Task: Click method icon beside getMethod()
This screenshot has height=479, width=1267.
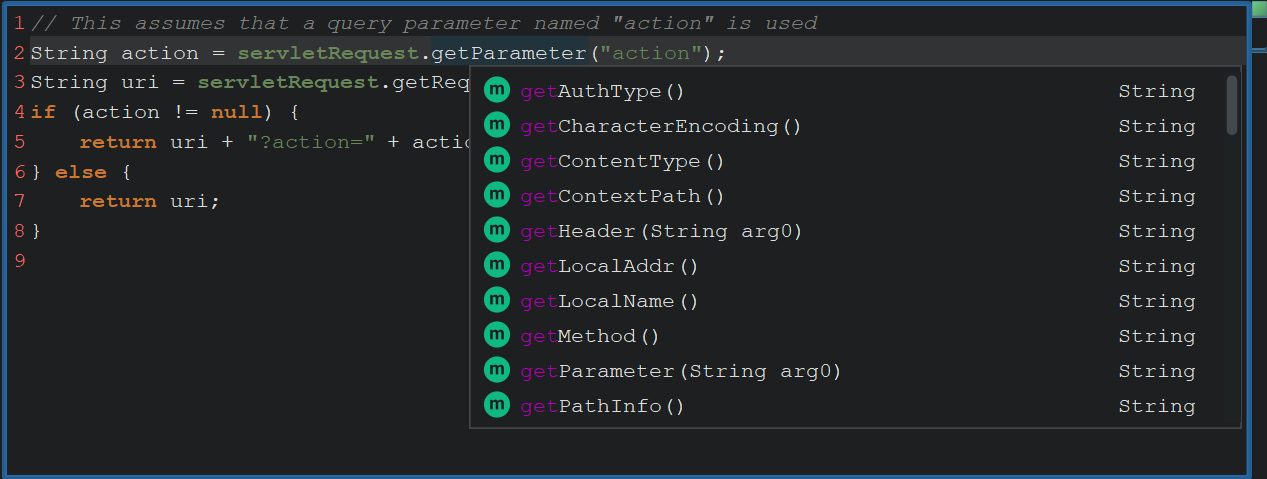Action: point(497,335)
